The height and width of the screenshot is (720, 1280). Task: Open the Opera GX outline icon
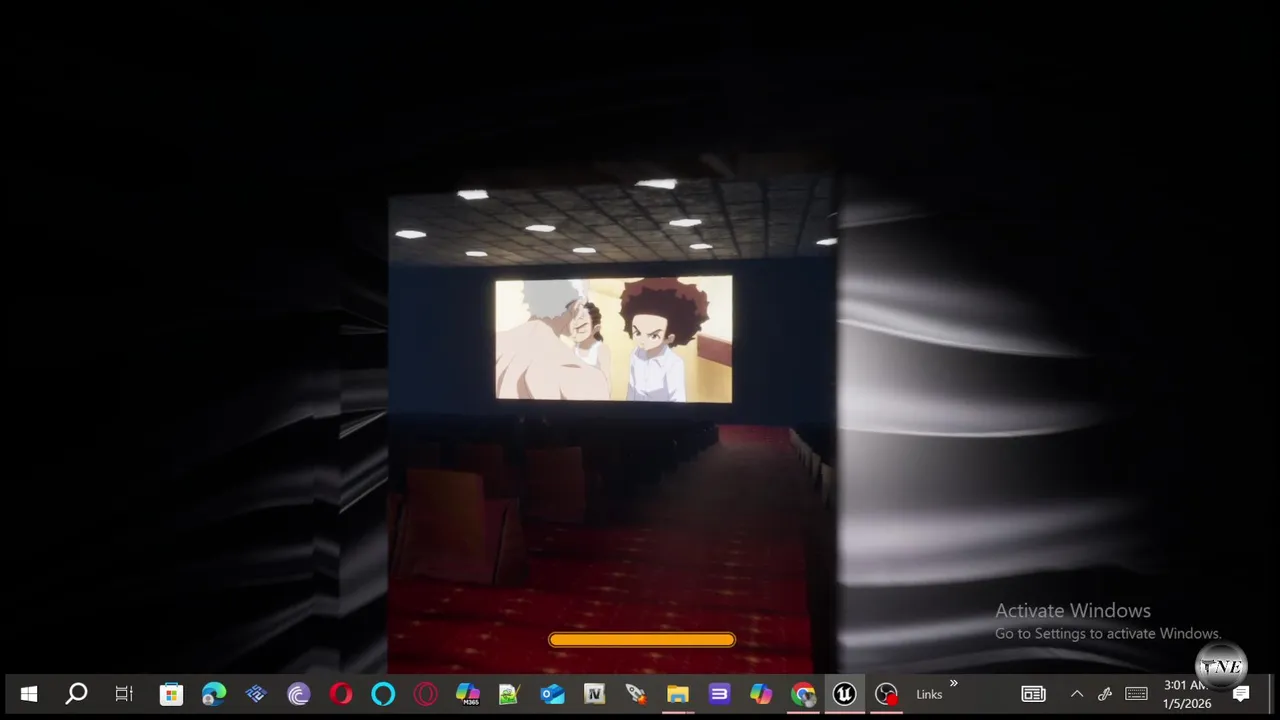pos(426,694)
